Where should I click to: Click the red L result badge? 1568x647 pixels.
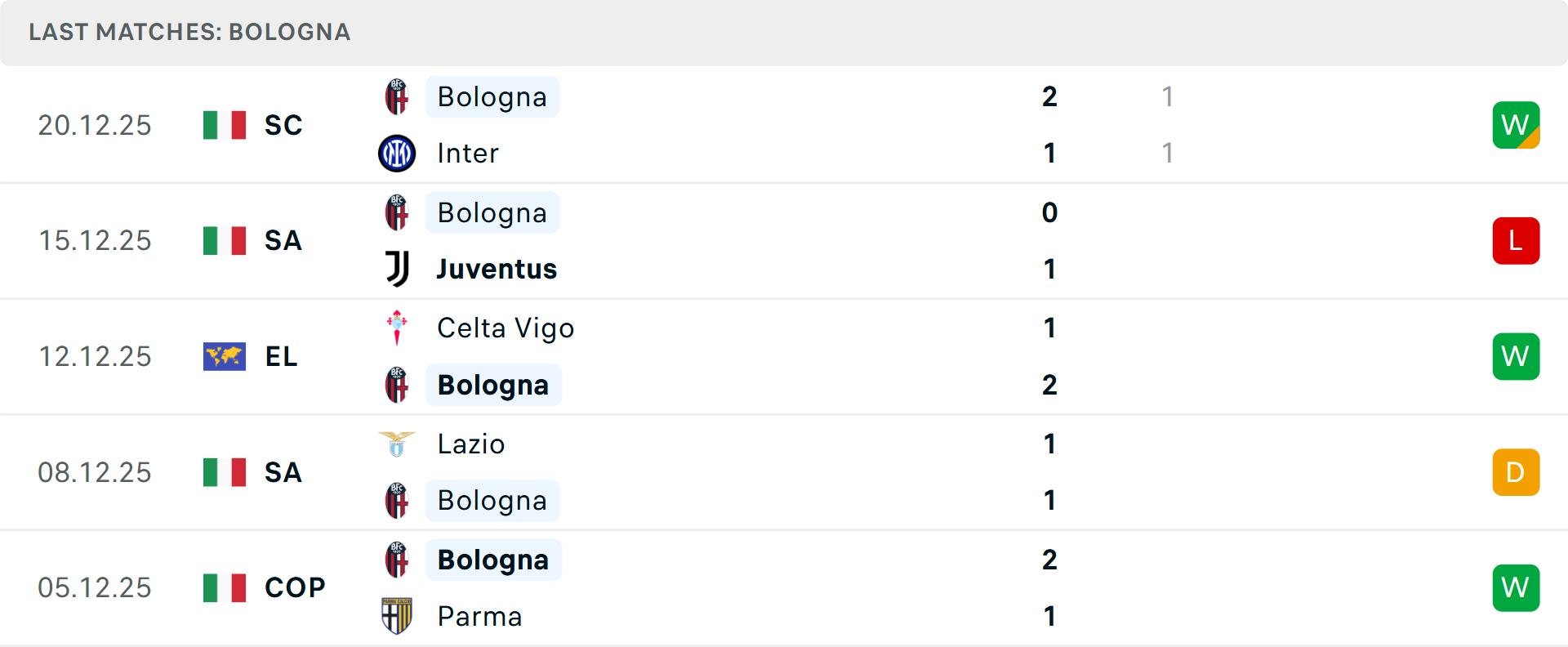click(1516, 241)
